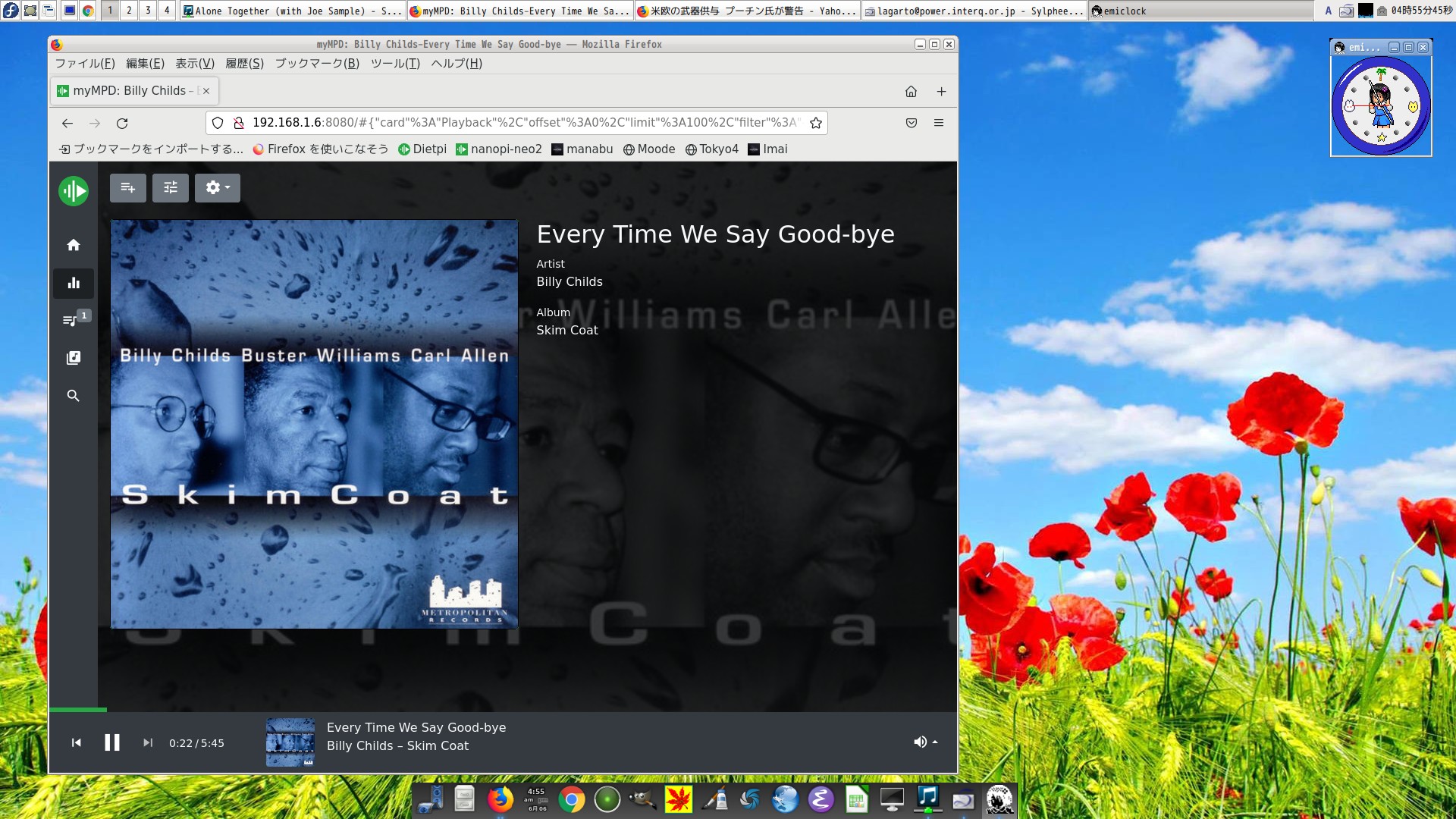The width and height of the screenshot is (1456, 819).
Task: Open the ツール(T) menu
Action: (395, 64)
